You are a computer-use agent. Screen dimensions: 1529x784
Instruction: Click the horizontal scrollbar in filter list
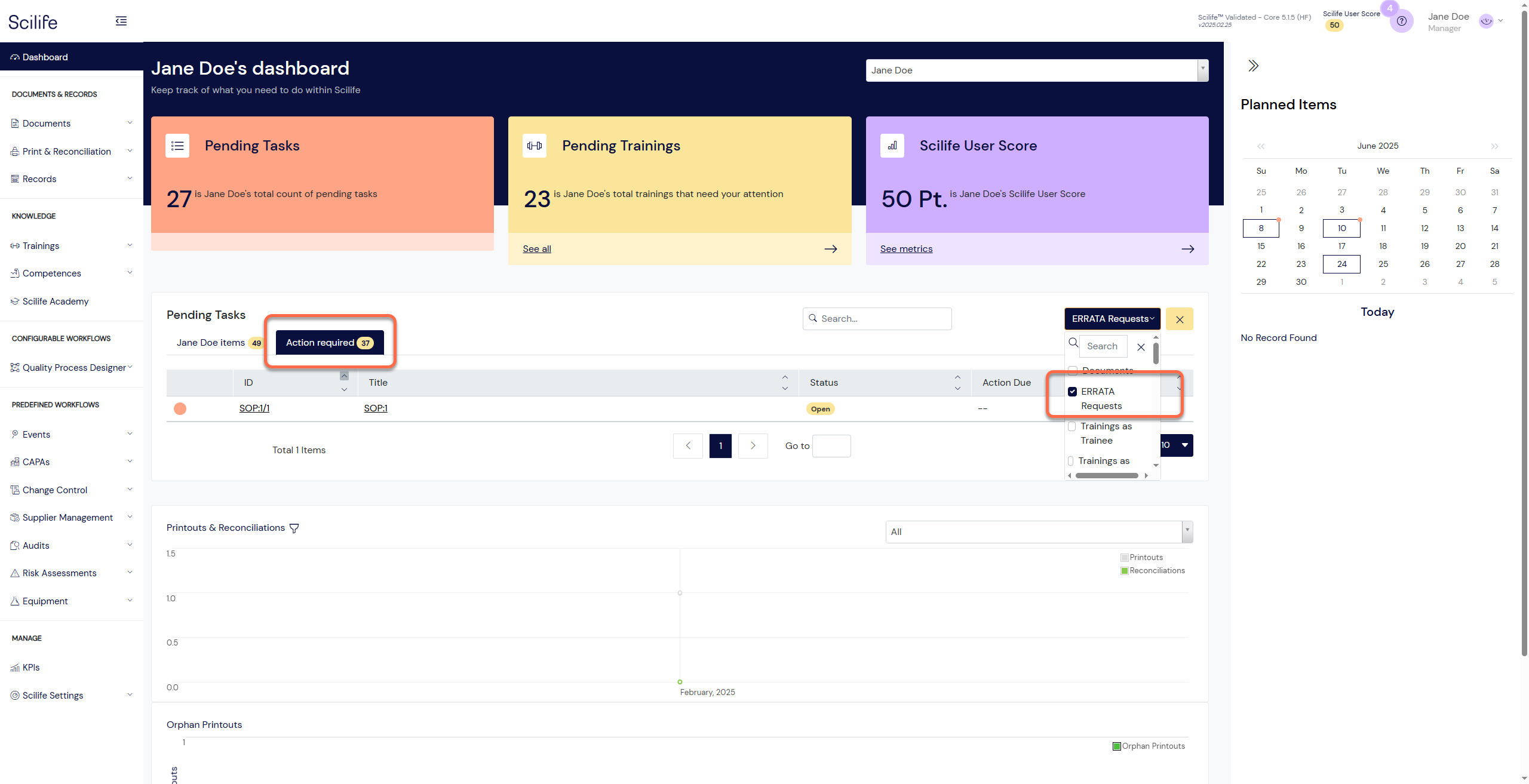(x=1107, y=476)
